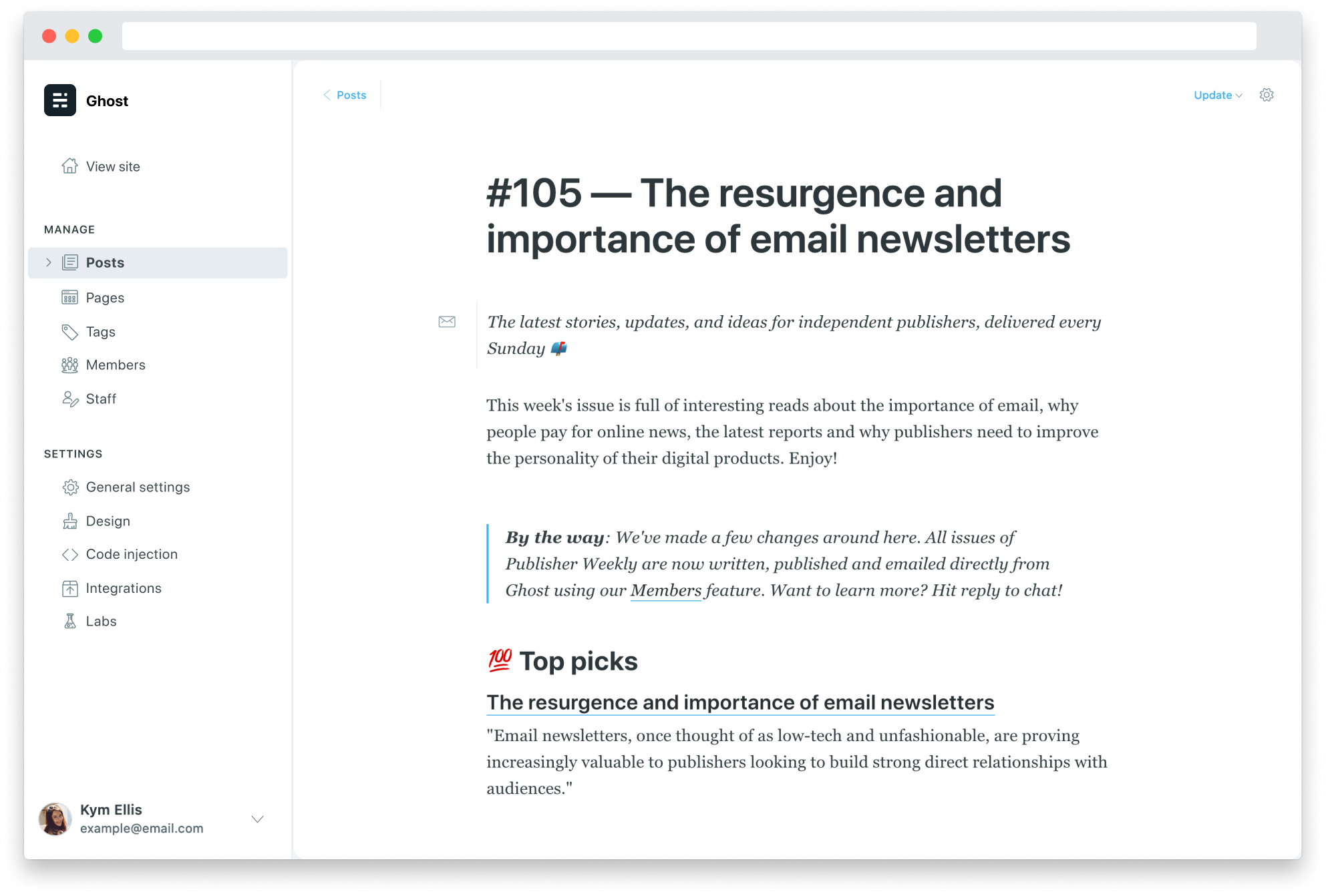
Task: Expand the Kym Ellis user menu
Action: tap(257, 819)
